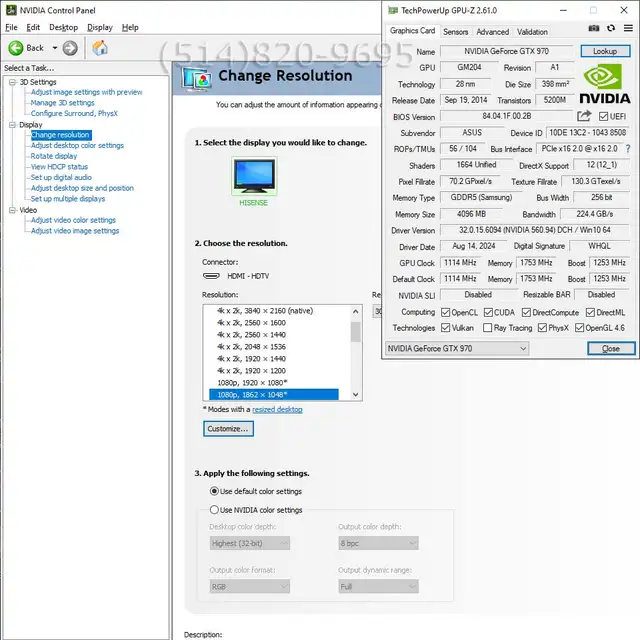
Task: Click the BIOS export share icon
Action: point(584,116)
